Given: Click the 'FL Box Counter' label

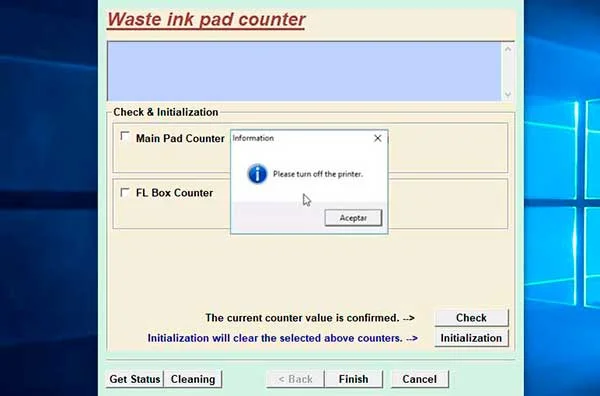Looking at the screenshot, I should (174, 192).
